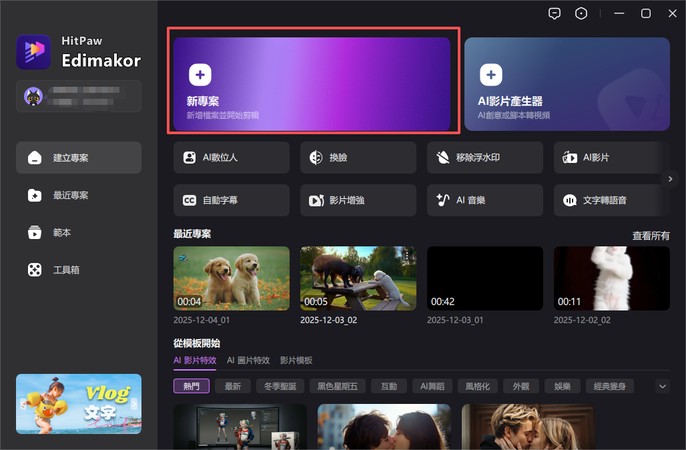Viewport: 686px width, 450px height.
Task: Switch to the 影片模板 tab
Action: tap(296, 360)
